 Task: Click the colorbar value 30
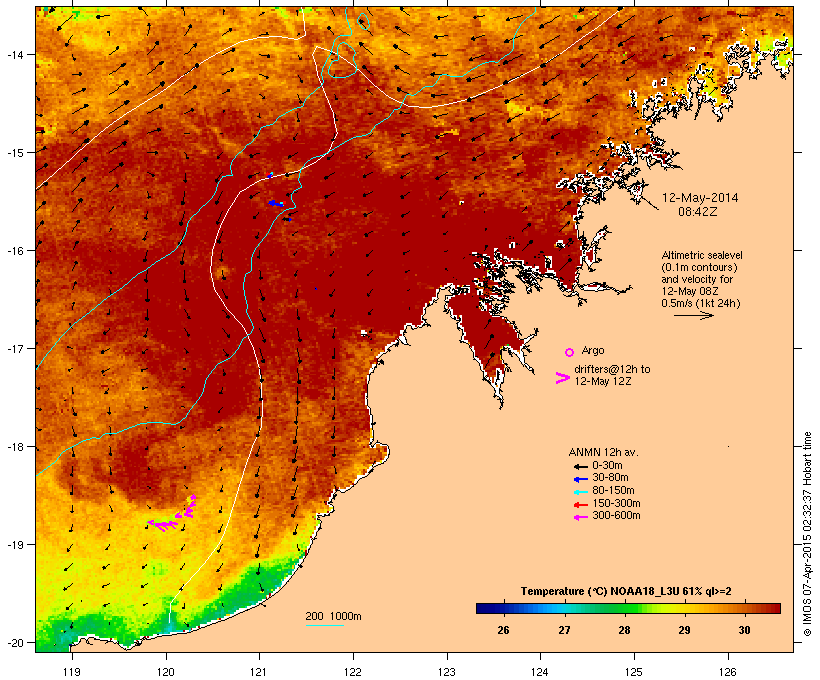point(745,630)
